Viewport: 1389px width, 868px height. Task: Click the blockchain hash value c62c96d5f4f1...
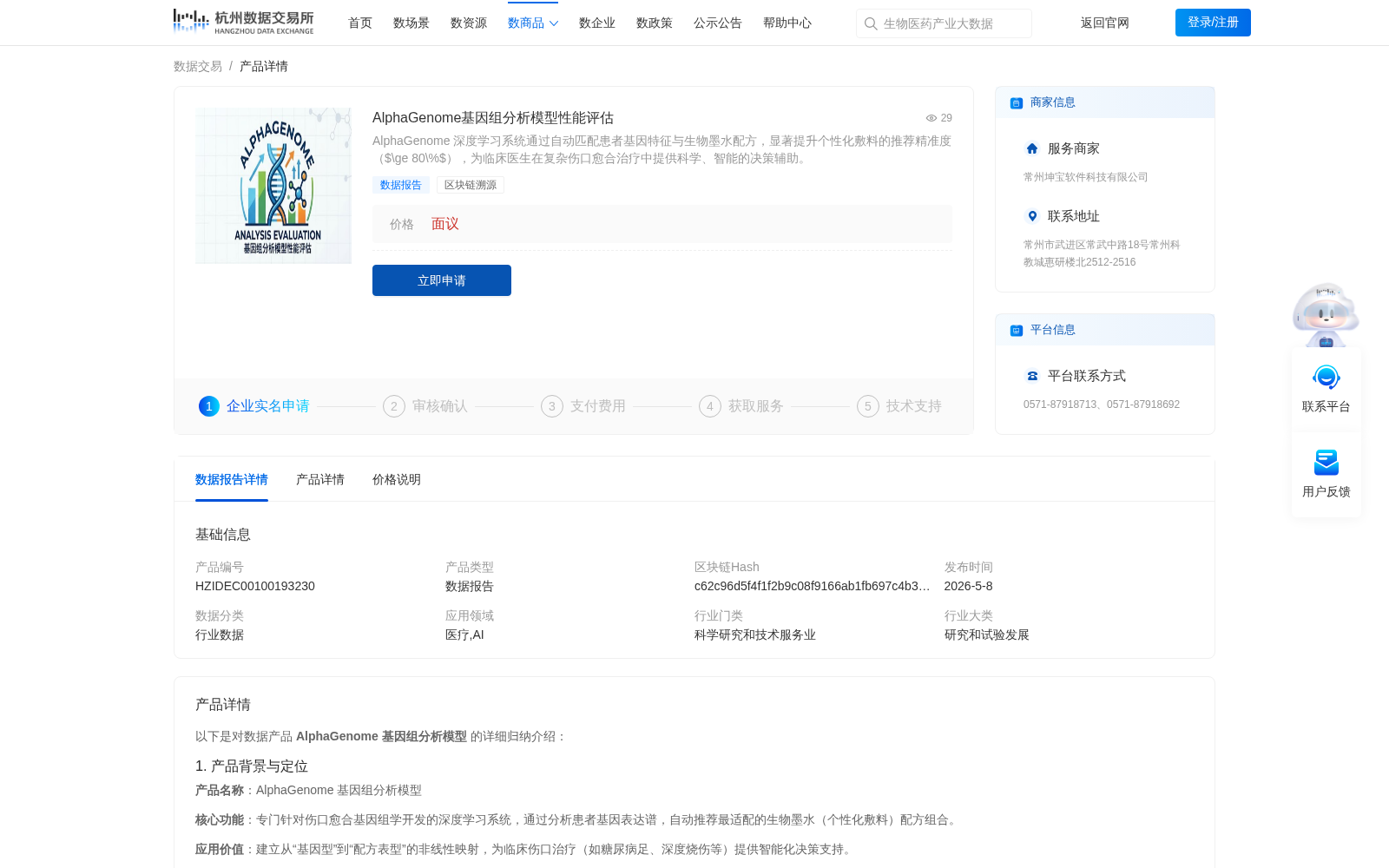point(813,586)
